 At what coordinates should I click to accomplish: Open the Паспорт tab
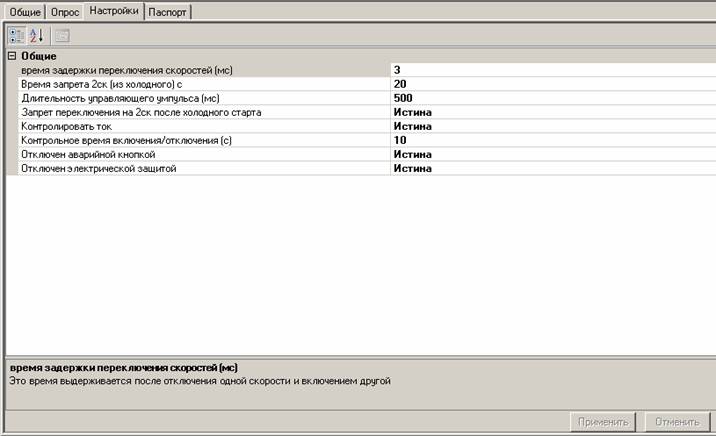coord(168,12)
